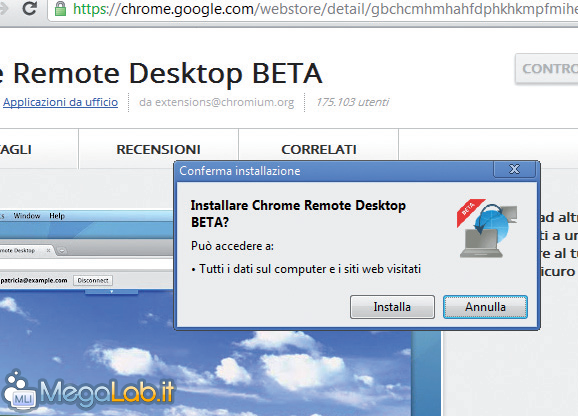This screenshot has height=416, width=578.
Task: Open the Applicazioni da ufficio link
Action: coord(60,102)
